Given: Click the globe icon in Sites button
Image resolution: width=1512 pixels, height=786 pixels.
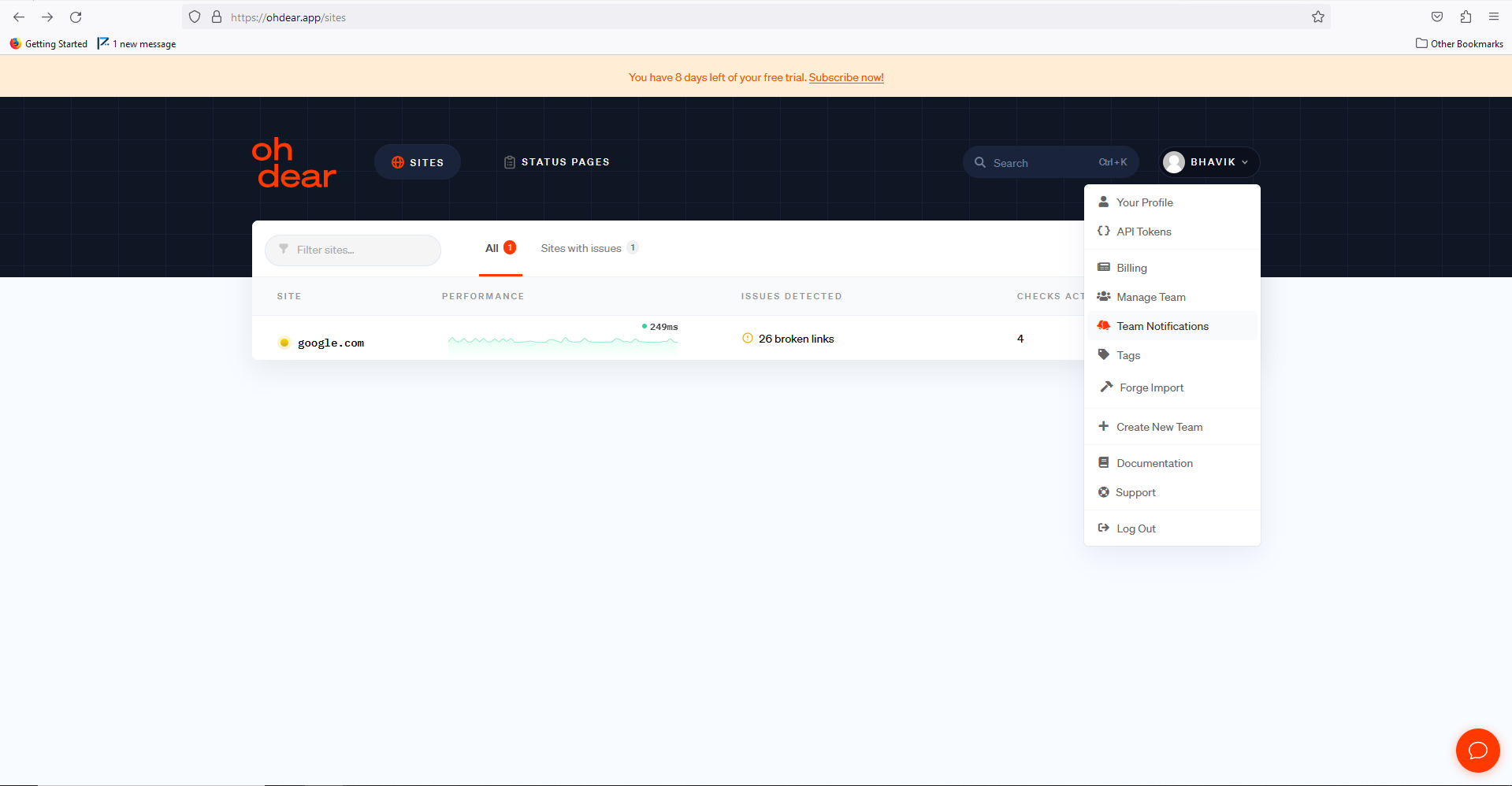Looking at the screenshot, I should point(398,162).
